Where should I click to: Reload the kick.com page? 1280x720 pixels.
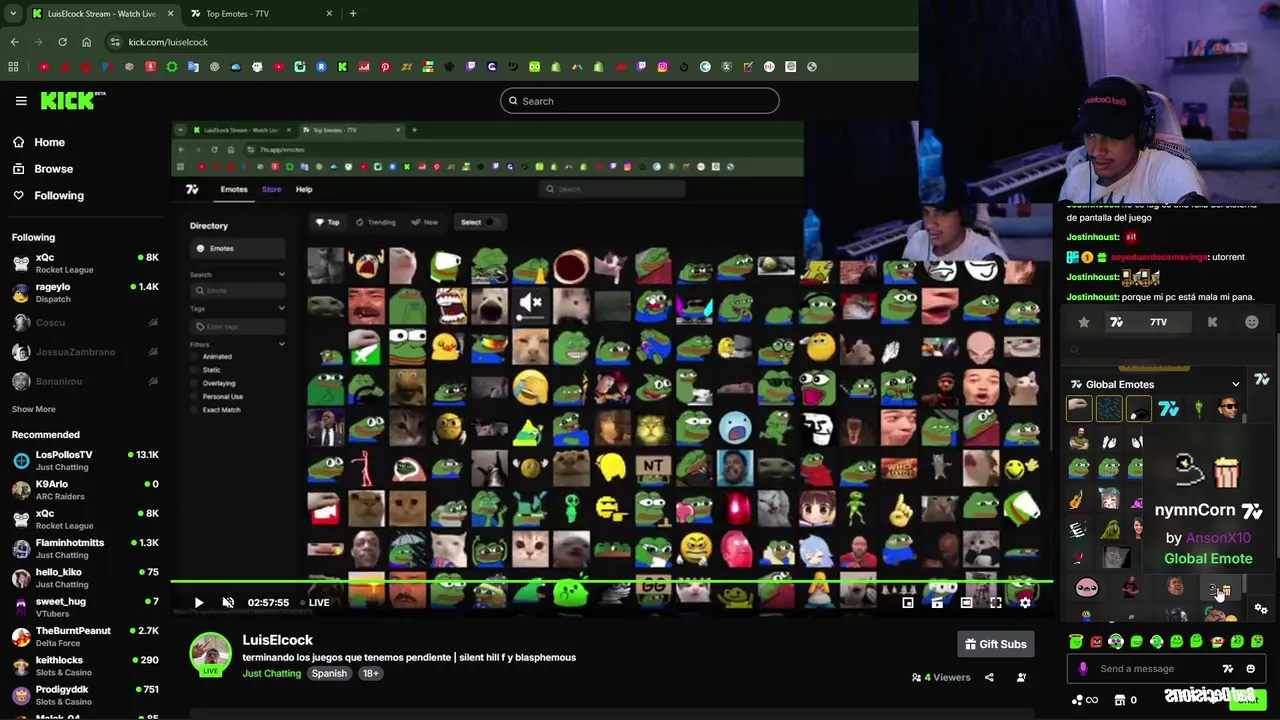(62, 42)
